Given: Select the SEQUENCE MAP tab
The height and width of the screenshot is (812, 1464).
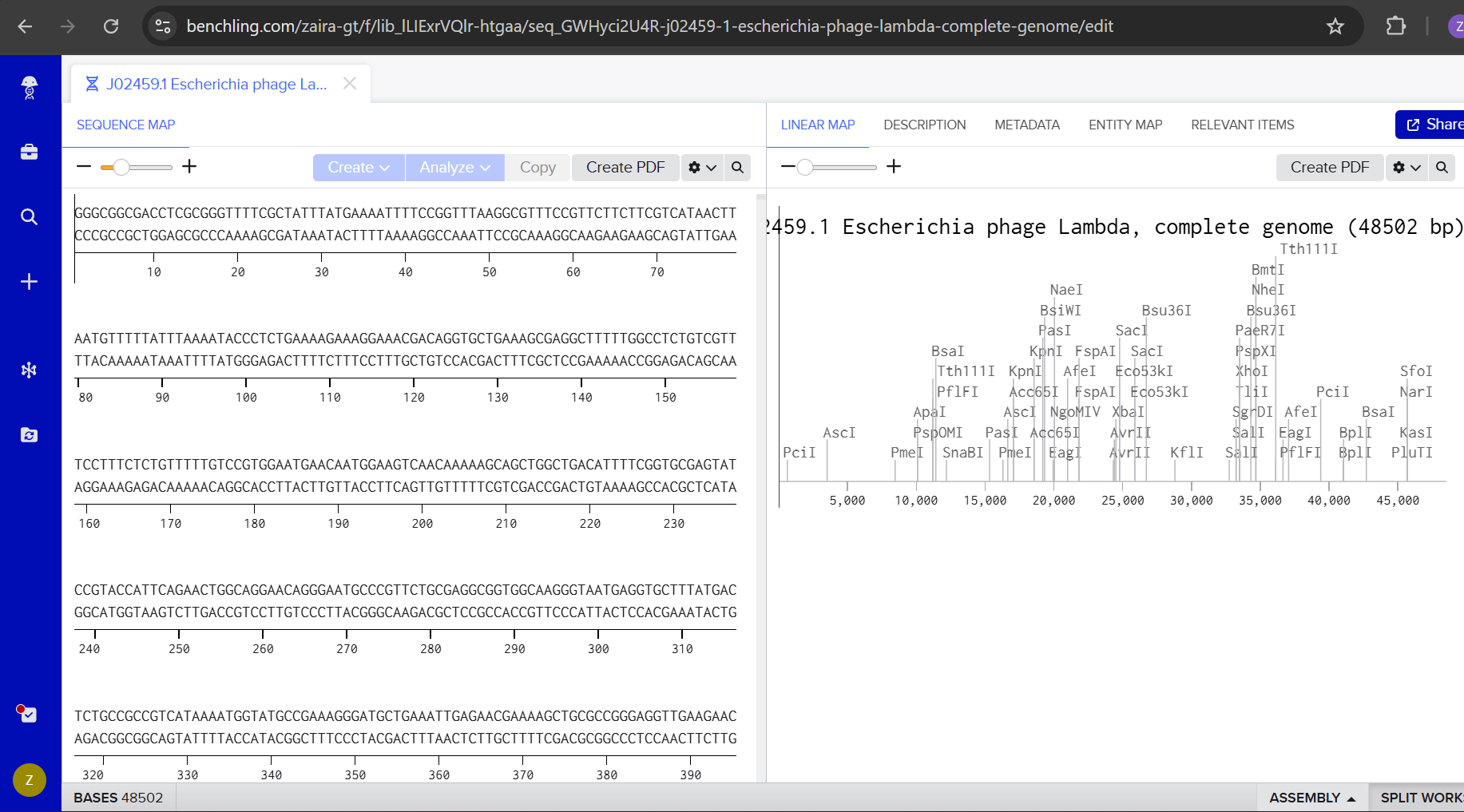Looking at the screenshot, I should pyautogui.click(x=126, y=125).
